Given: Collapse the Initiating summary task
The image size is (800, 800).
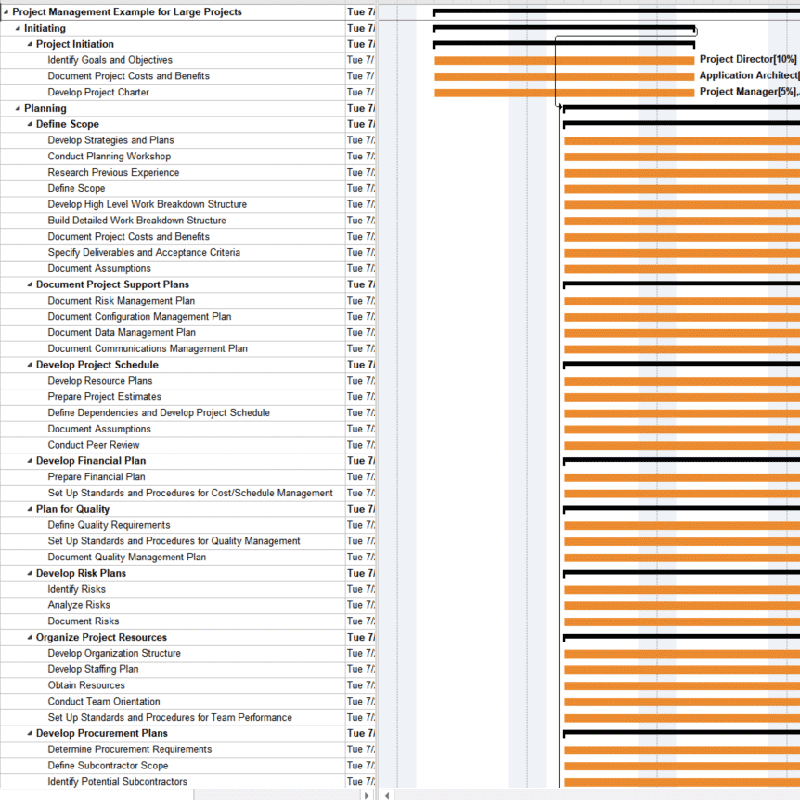Looking at the screenshot, I should pyautogui.click(x=17, y=29).
